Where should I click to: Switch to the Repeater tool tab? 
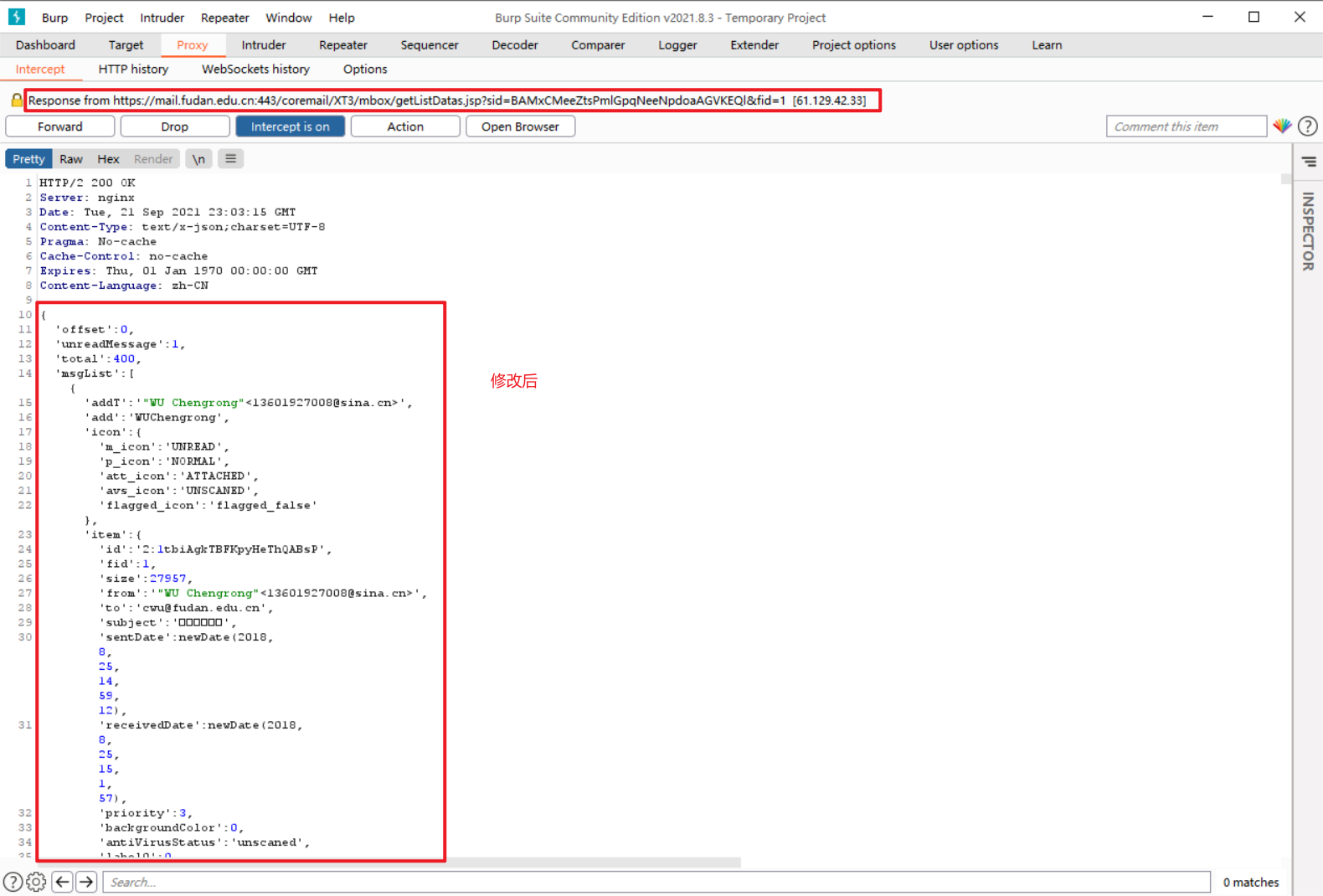pos(343,45)
